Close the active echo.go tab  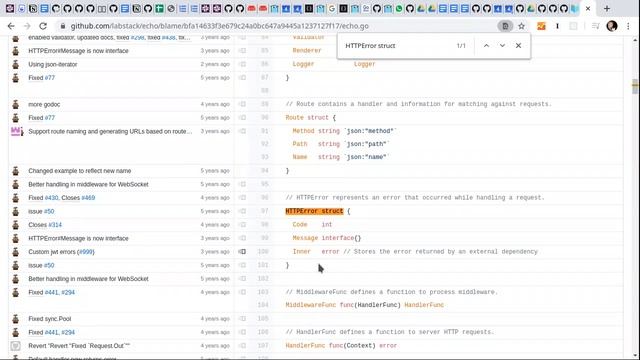pyautogui.click(x=588, y=8)
